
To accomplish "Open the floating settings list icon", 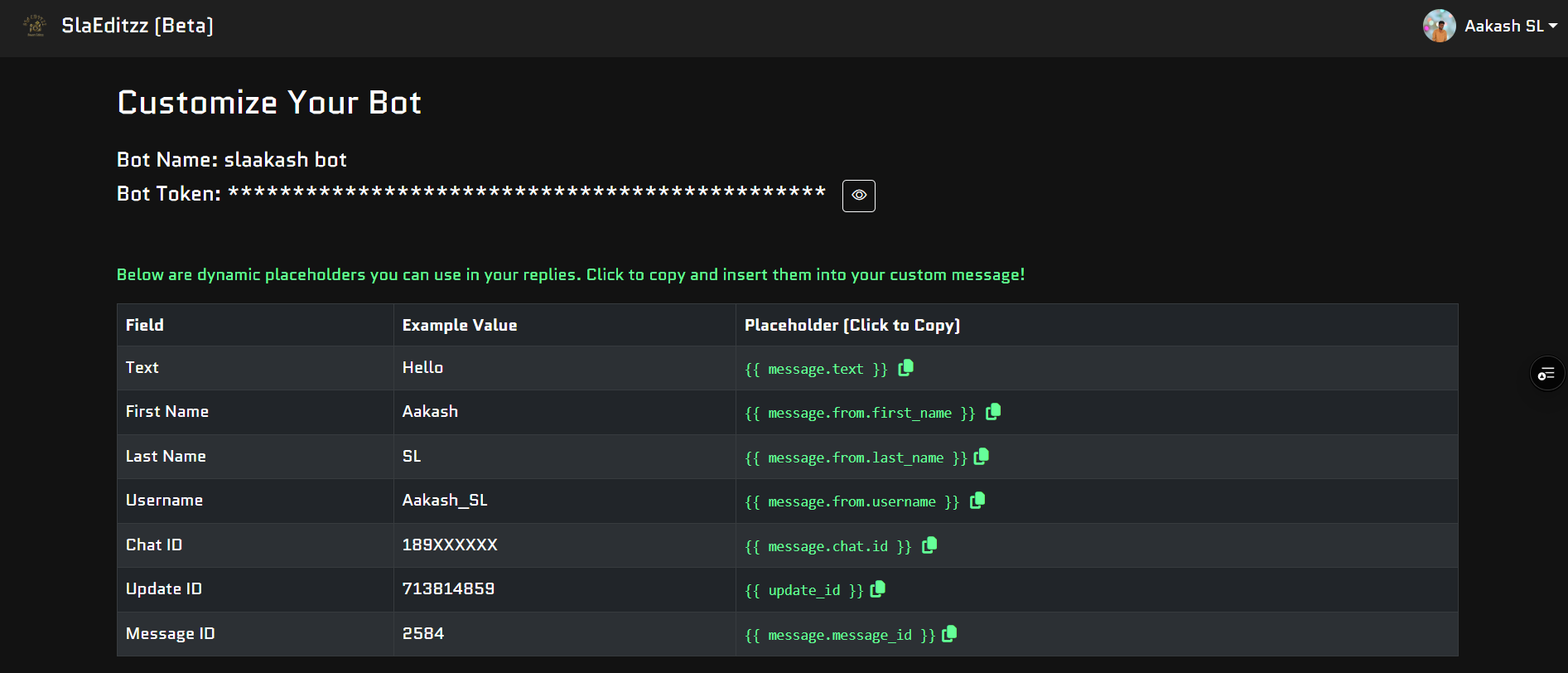I will [1546, 374].
